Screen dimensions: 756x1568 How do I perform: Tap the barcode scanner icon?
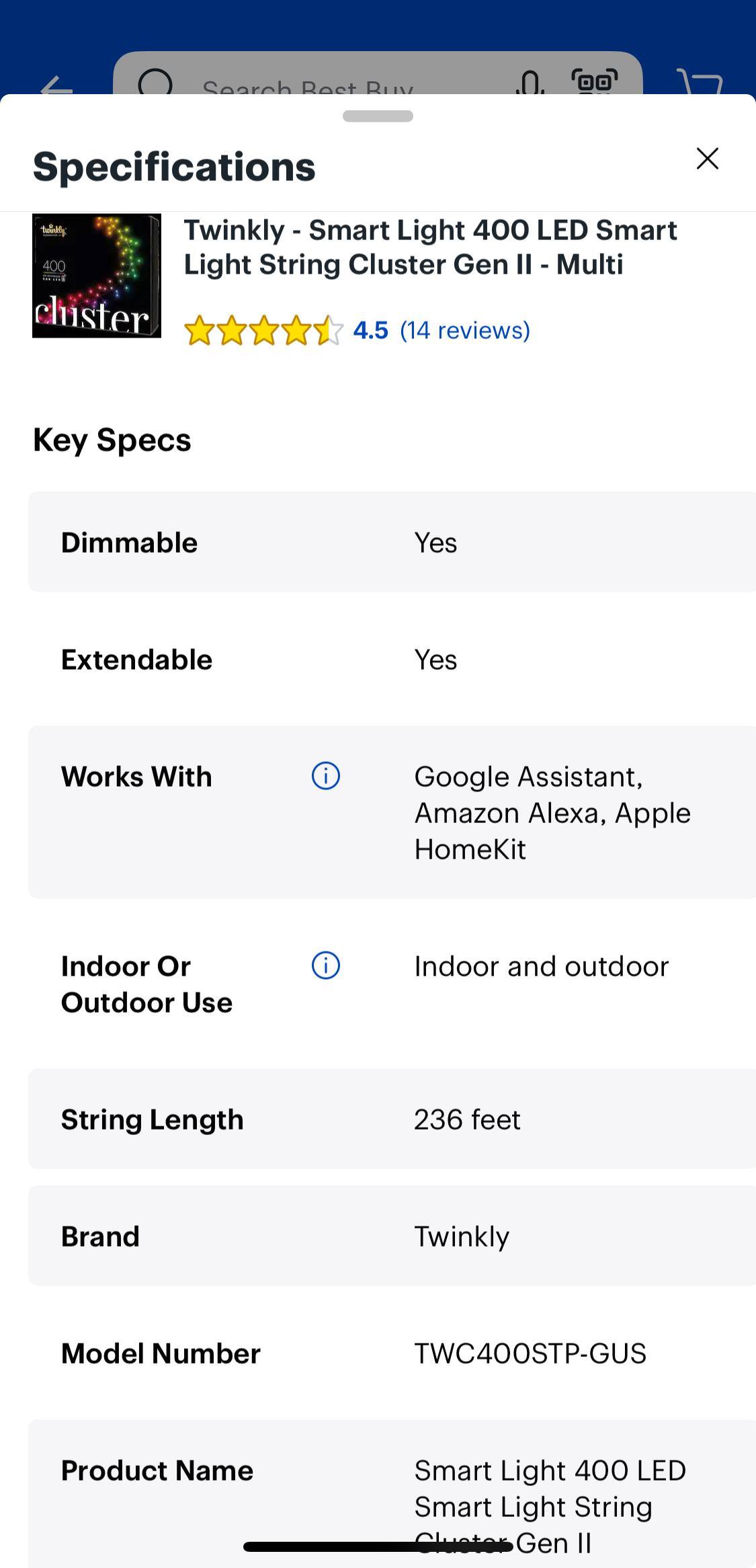tap(594, 82)
